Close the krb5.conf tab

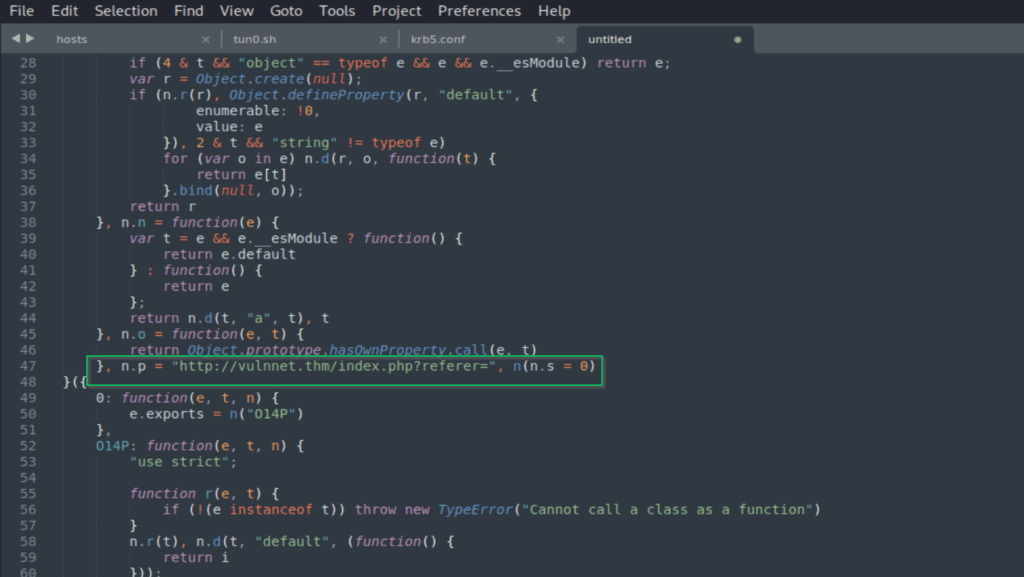(x=560, y=40)
